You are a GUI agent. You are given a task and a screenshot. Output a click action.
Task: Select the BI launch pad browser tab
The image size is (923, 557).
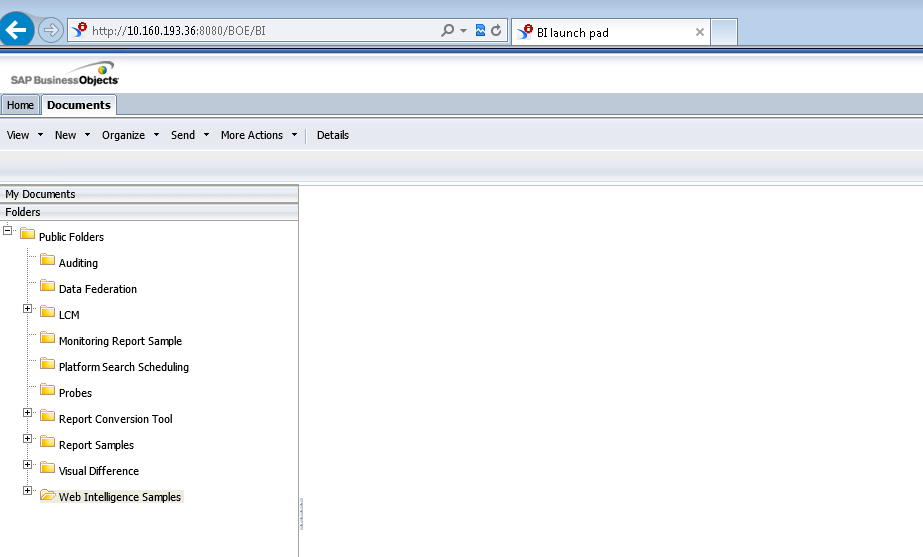(x=610, y=32)
